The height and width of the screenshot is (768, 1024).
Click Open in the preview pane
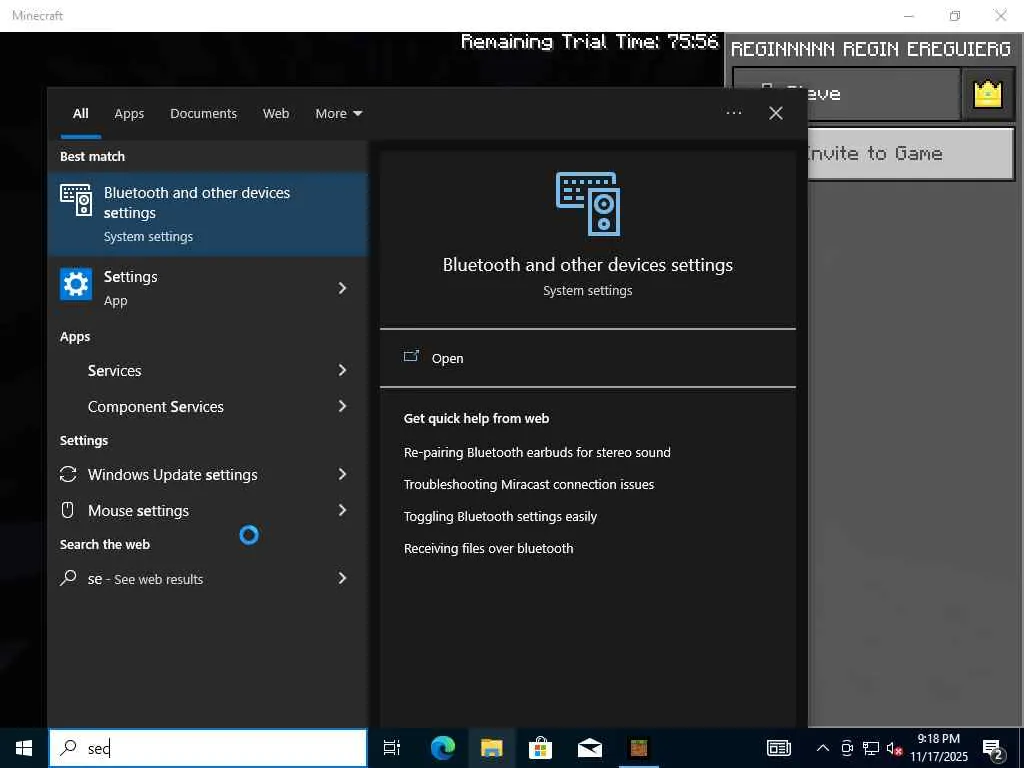pos(588,358)
